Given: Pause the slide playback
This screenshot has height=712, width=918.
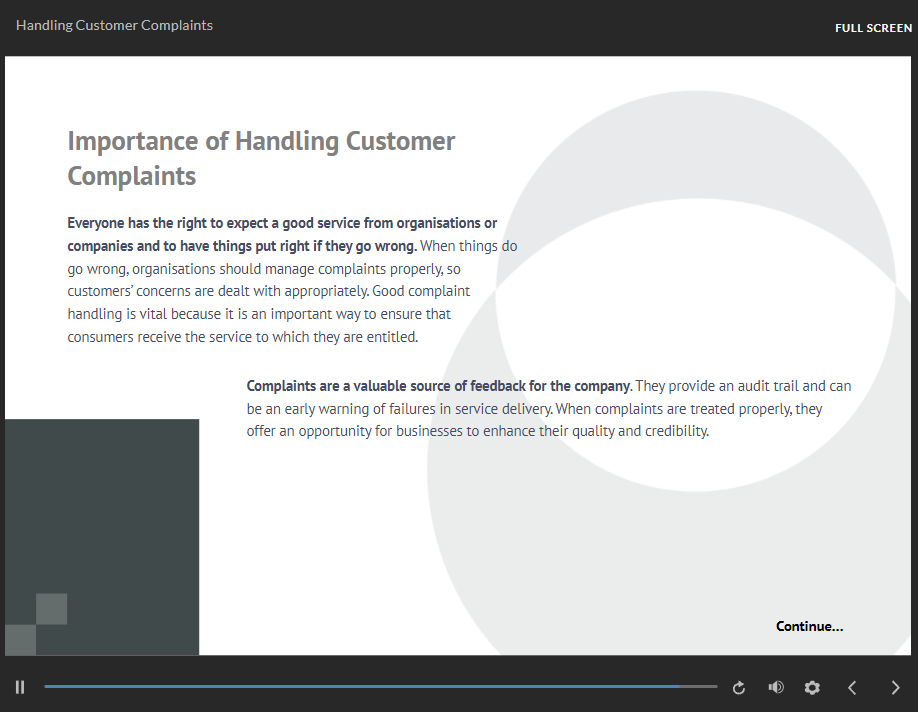Looking at the screenshot, I should click(20, 687).
